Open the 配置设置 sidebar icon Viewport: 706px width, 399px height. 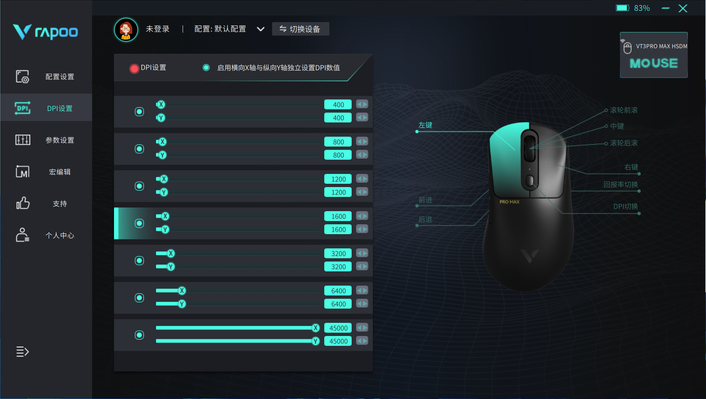coord(23,77)
